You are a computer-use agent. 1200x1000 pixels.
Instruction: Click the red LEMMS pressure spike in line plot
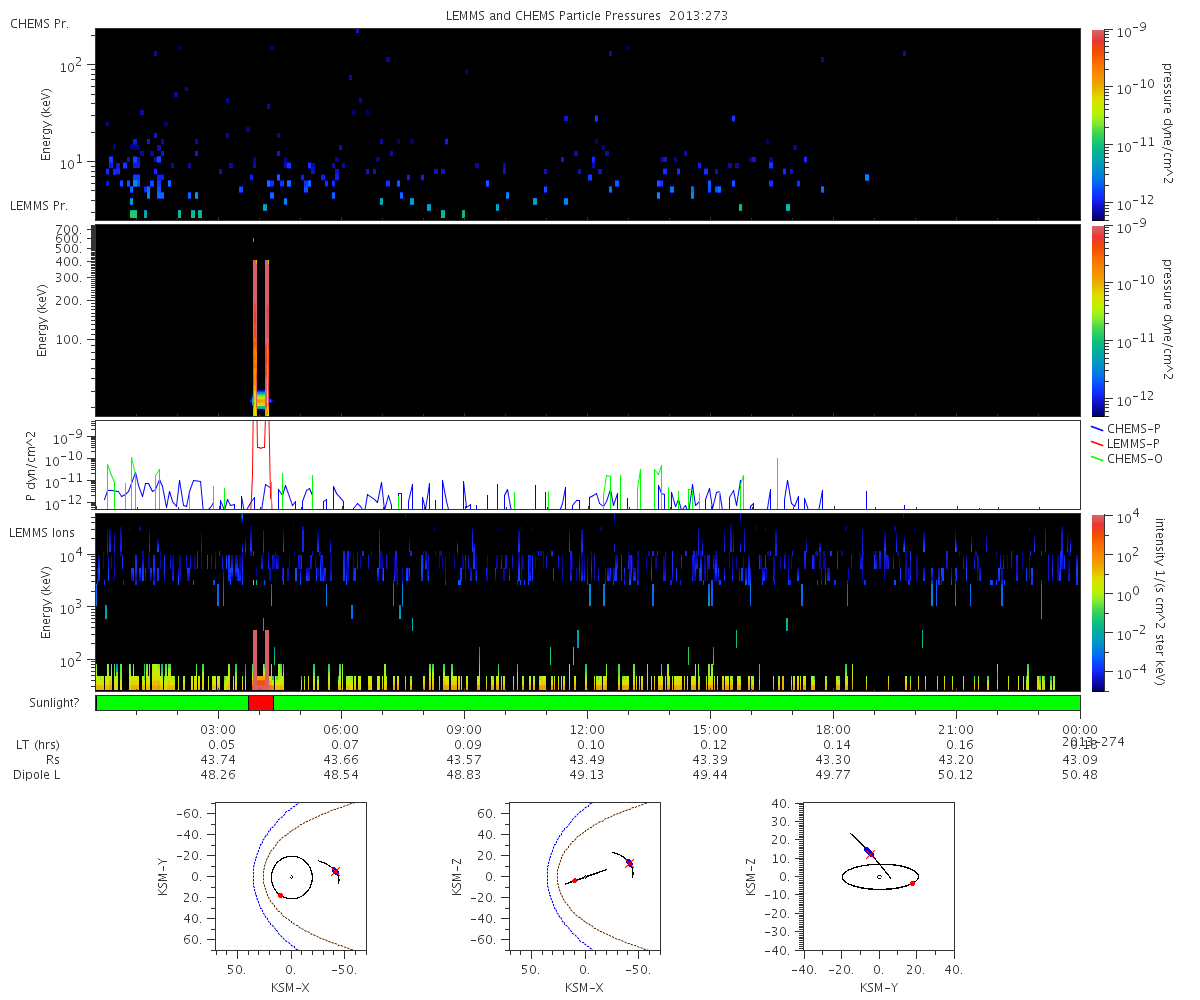click(261, 445)
